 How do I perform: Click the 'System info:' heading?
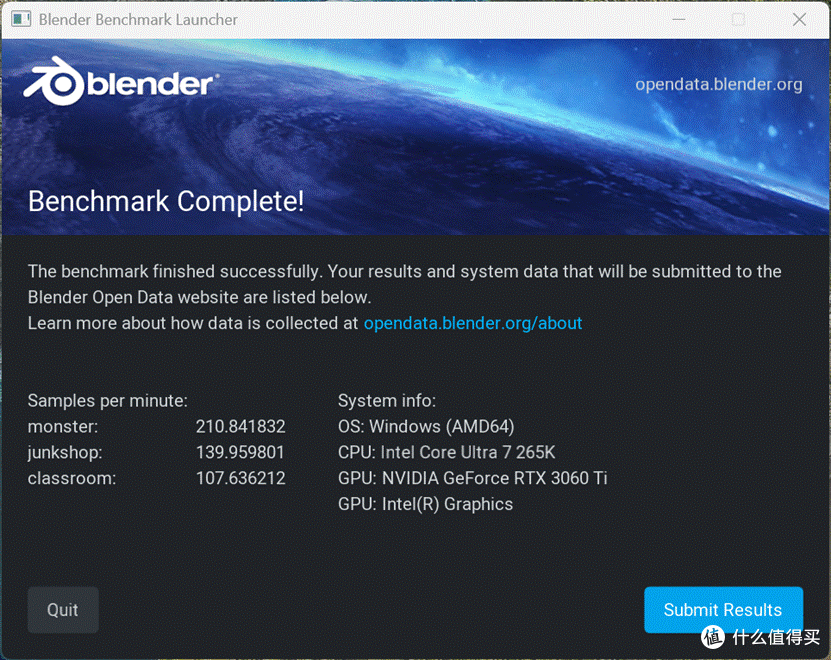[x=387, y=400]
